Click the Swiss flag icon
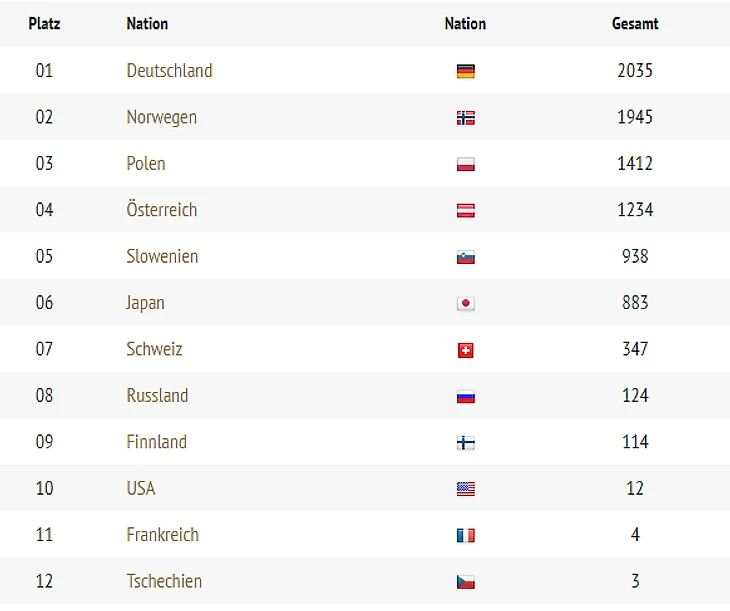This screenshot has width=730, height=611. tap(465, 350)
